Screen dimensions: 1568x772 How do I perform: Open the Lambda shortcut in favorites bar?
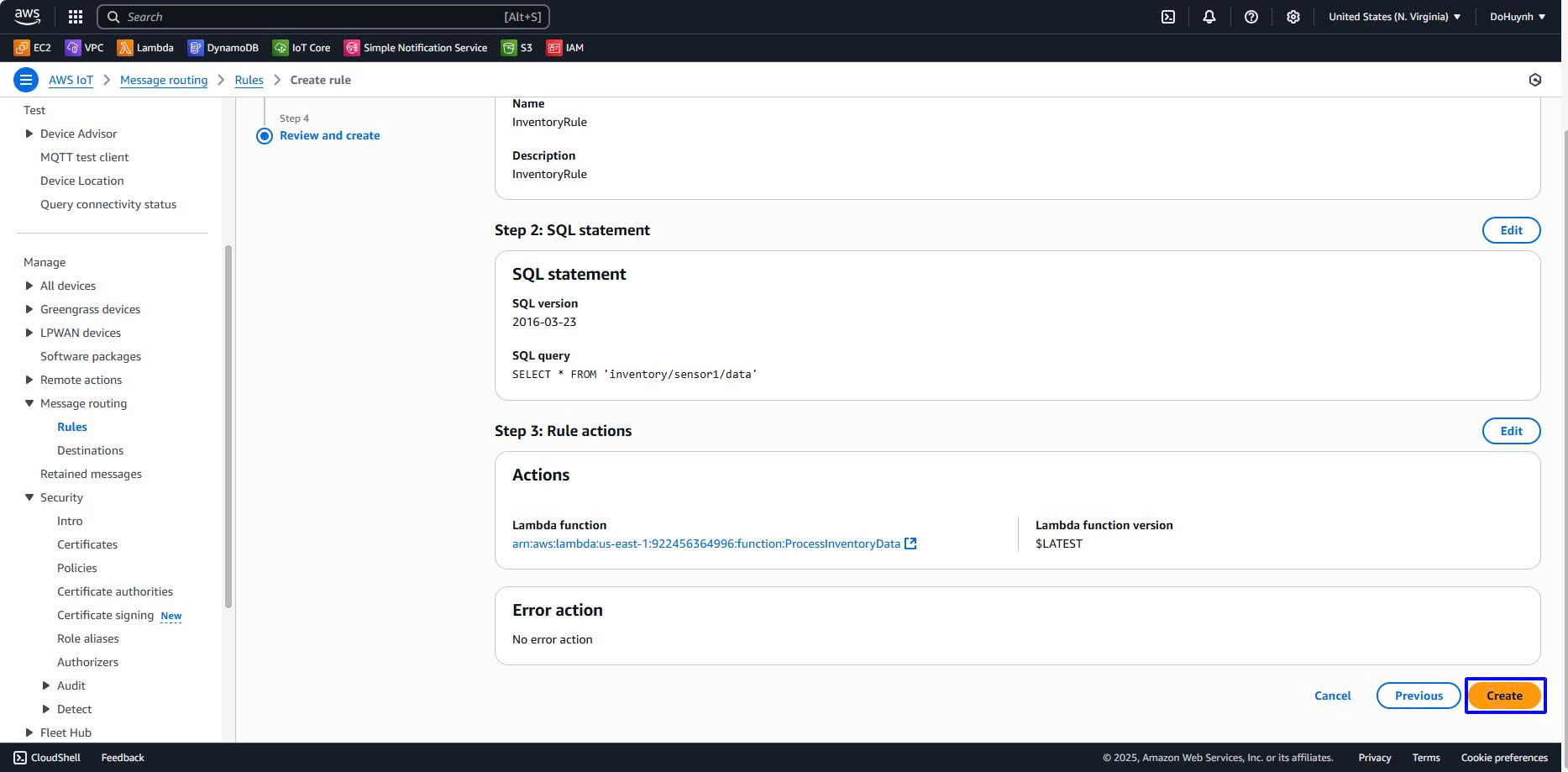(x=145, y=48)
